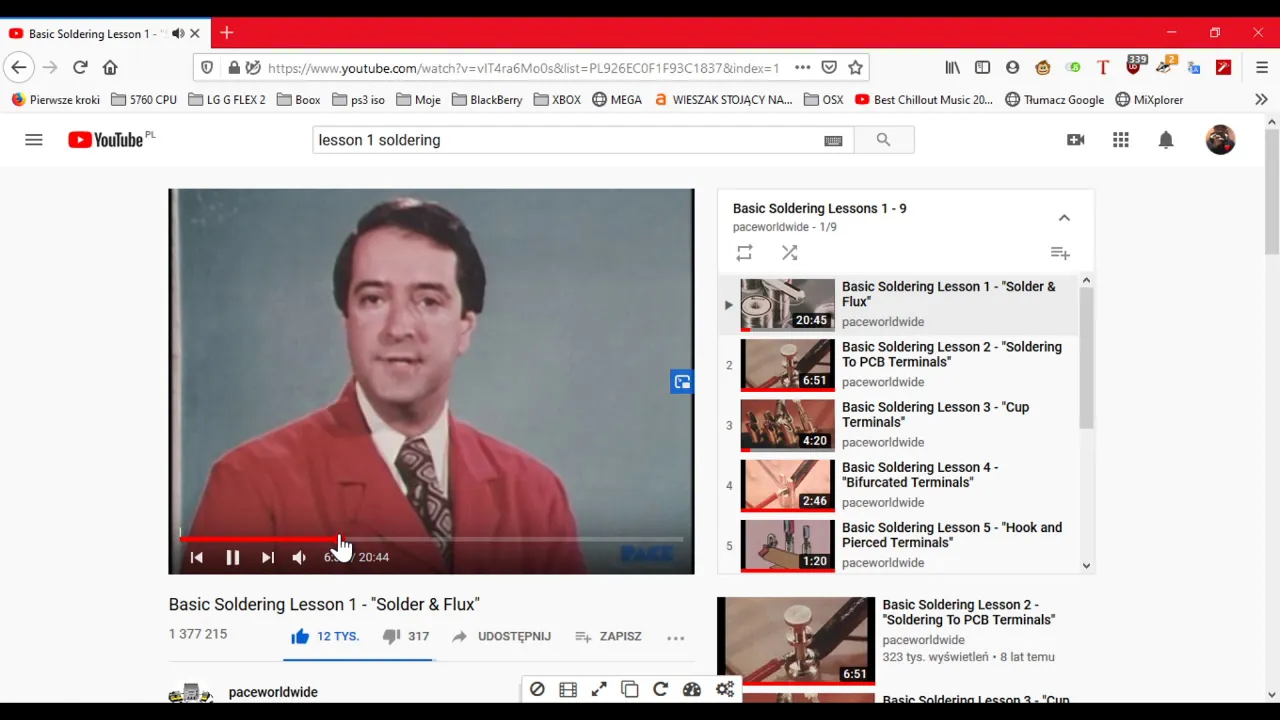Click the film strip extension toolbar icon

[568, 689]
